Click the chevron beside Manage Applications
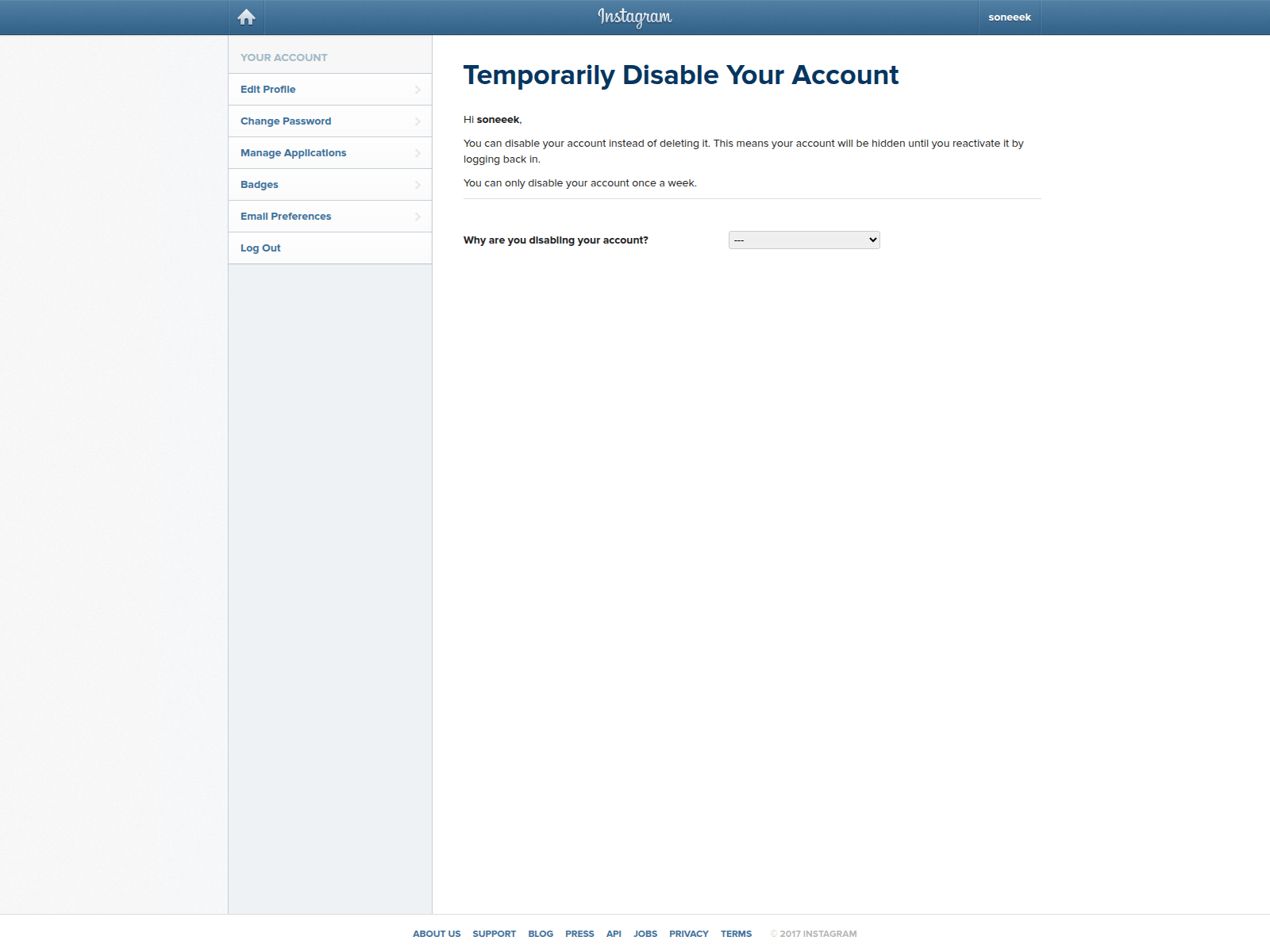Image resolution: width=1270 pixels, height=952 pixels. tap(418, 153)
